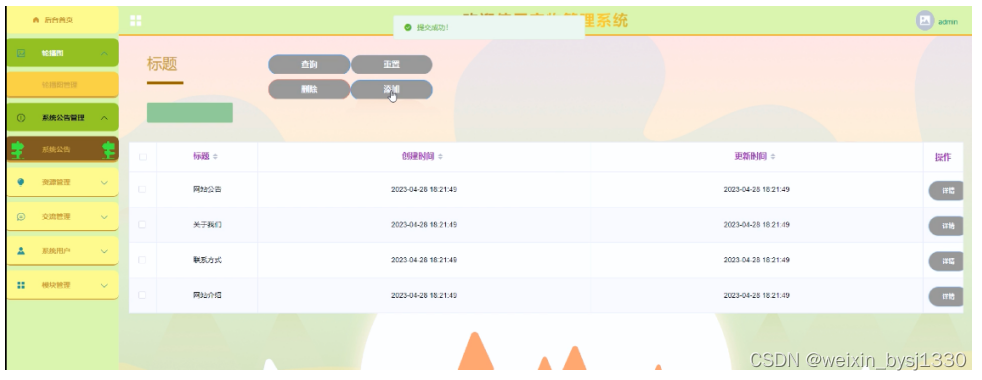Click the 网站公告 title cell

(x=207, y=189)
